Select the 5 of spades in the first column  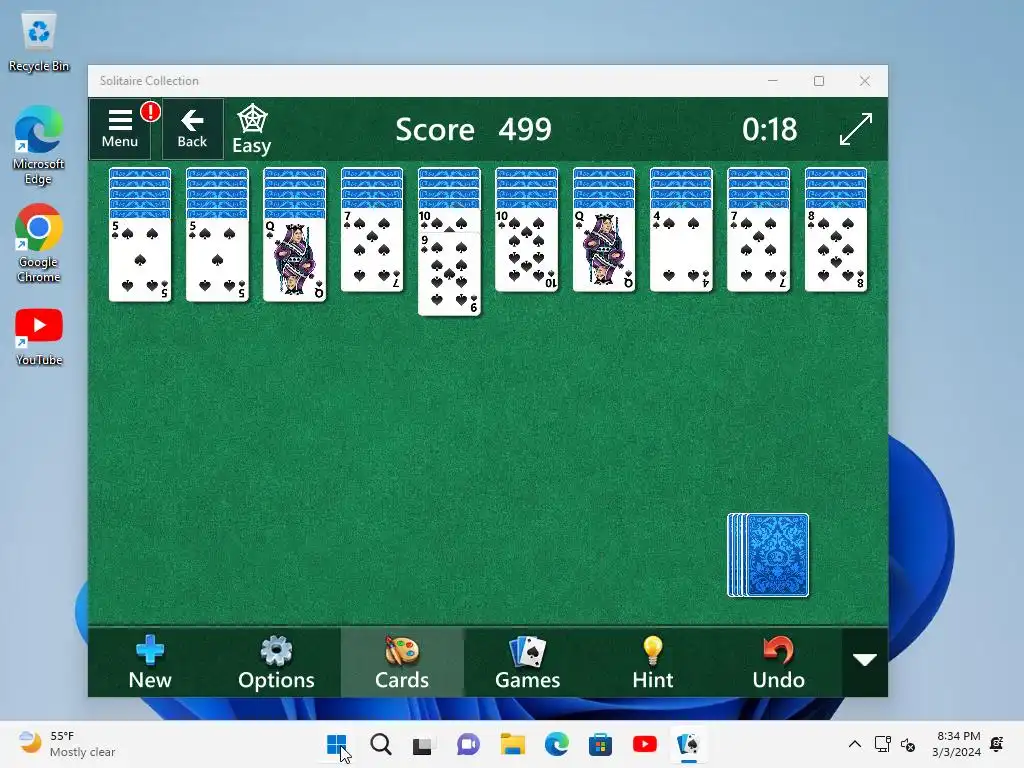[x=140, y=260]
